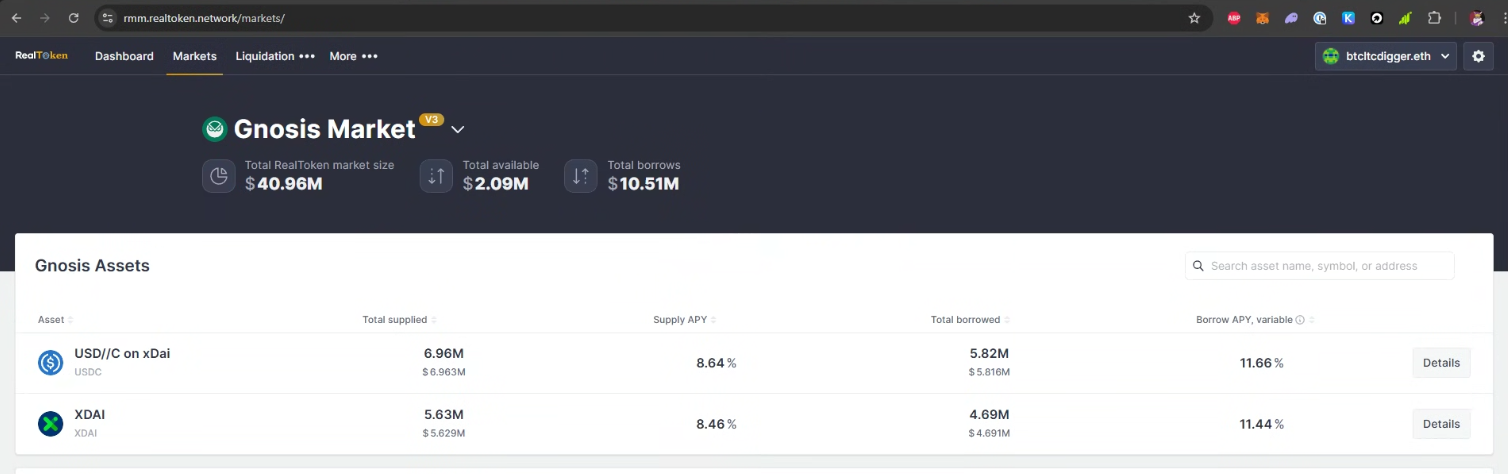
Task: Click the 6.96M total supplied value
Action: [443, 354]
